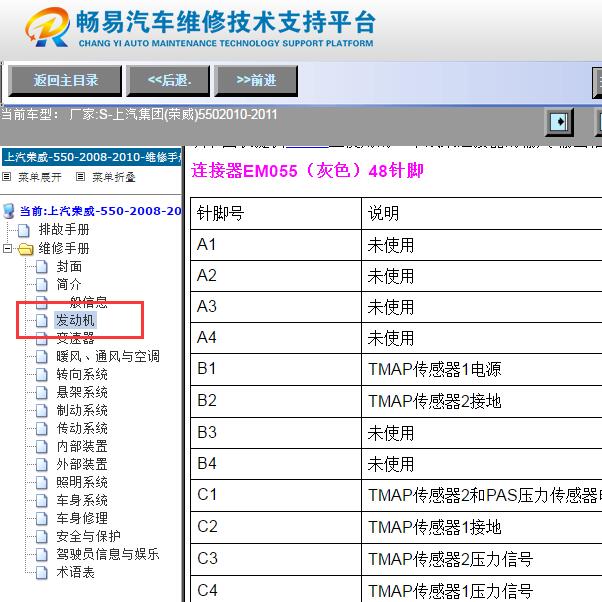Open the 简介 page
The height and width of the screenshot is (602, 602).
[x=69, y=284]
